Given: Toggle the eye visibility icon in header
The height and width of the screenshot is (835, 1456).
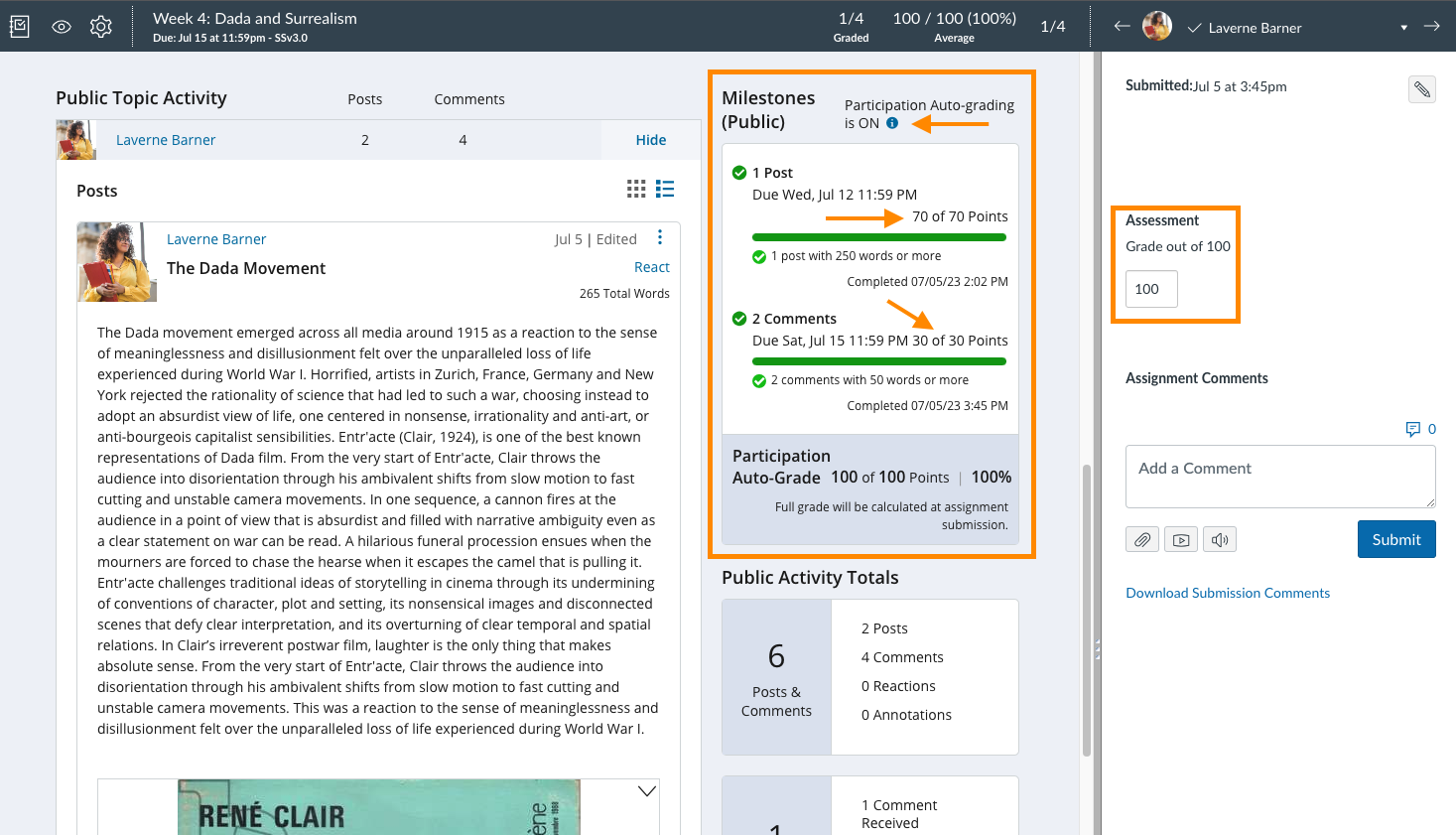Looking at the screenshot, I should tap(62, 27).
